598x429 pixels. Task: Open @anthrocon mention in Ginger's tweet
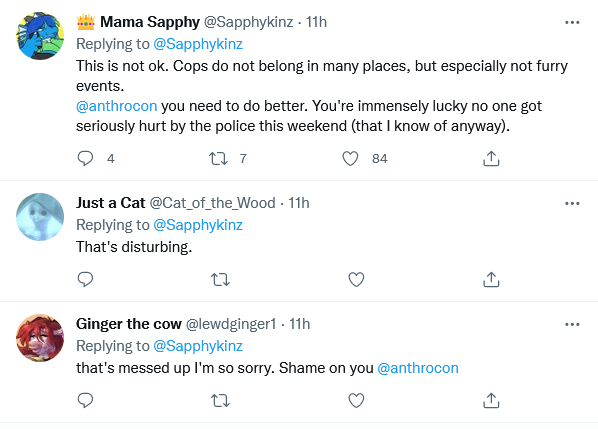click(x=418, y=368)
